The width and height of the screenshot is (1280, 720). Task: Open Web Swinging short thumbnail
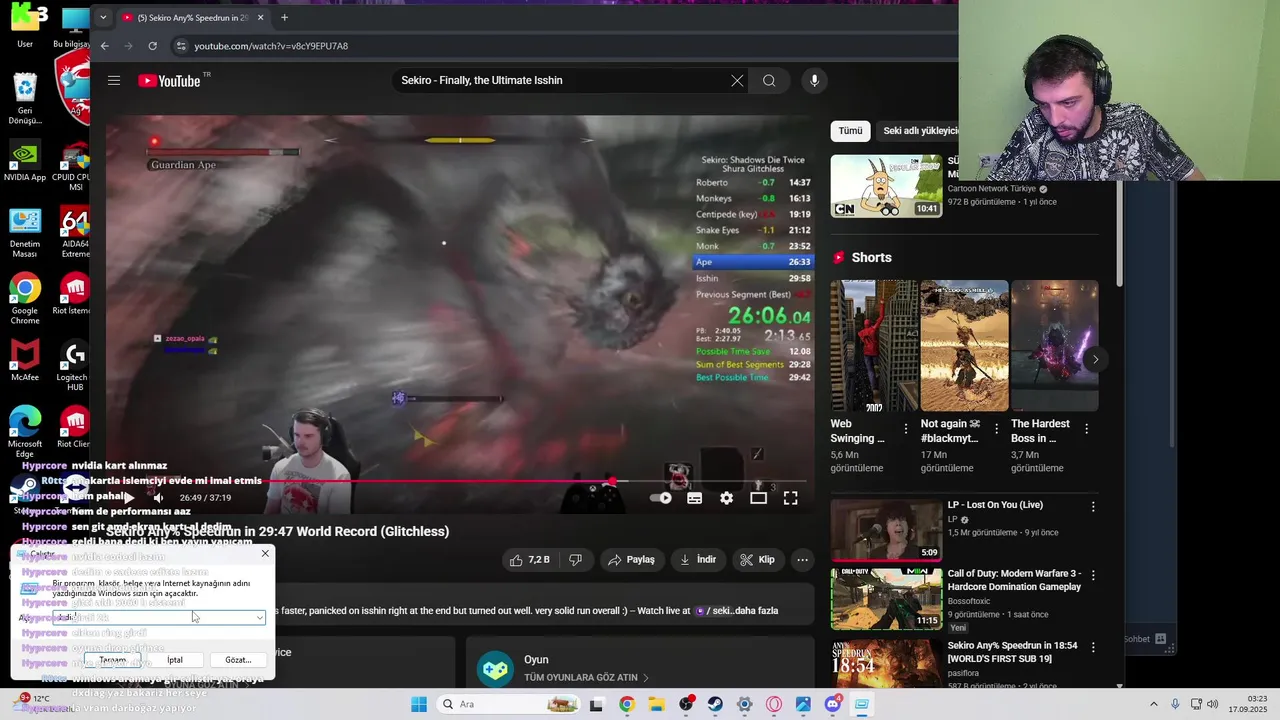pos(873,346)
